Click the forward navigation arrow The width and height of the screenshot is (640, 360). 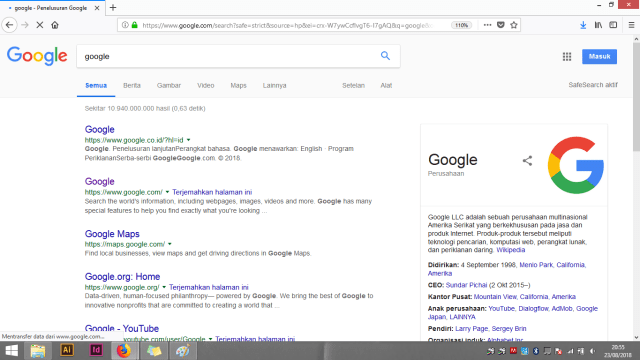[x=25, y=25]
